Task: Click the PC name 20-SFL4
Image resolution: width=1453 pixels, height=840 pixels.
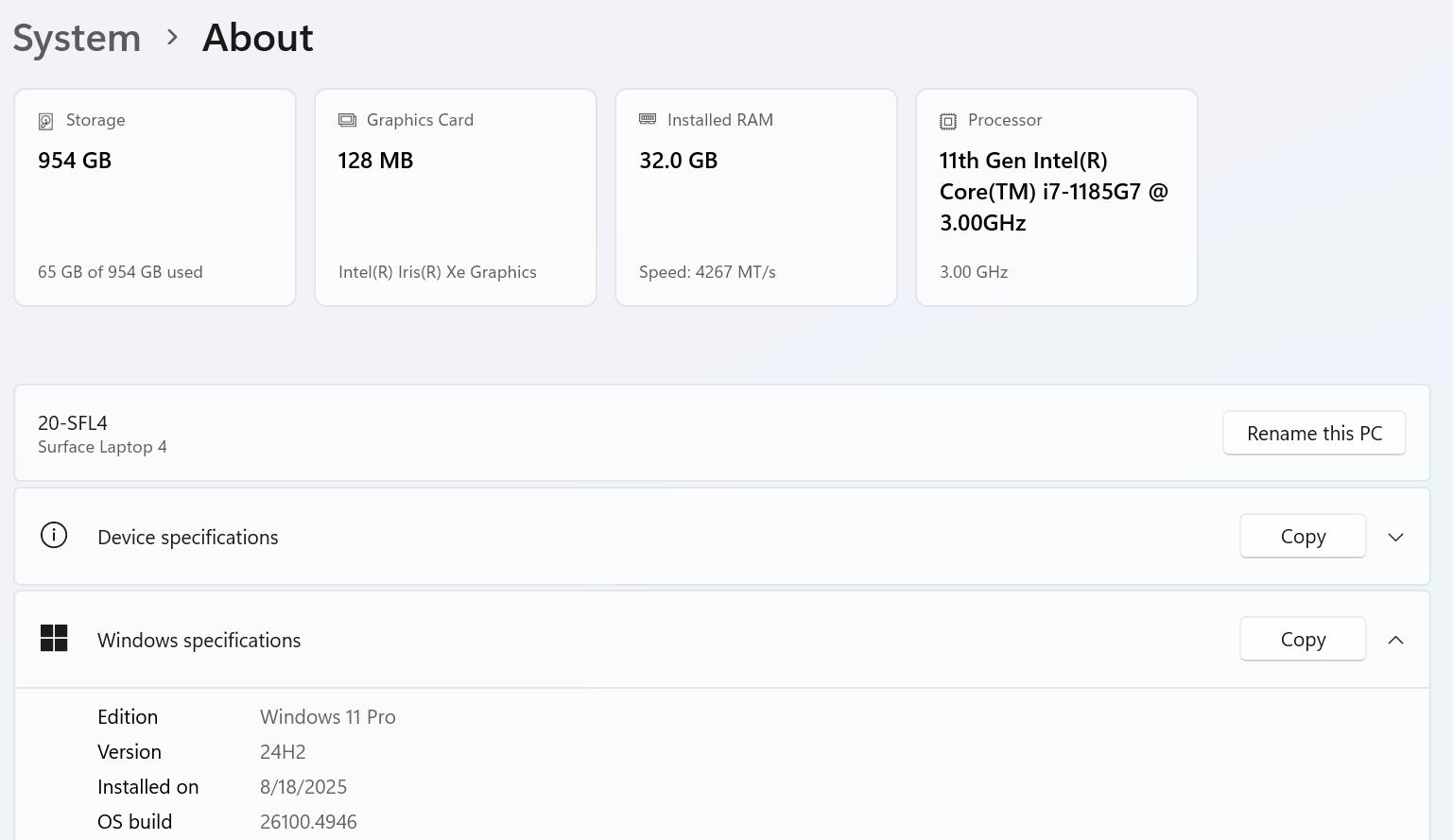Action: [x=73, y=422]
